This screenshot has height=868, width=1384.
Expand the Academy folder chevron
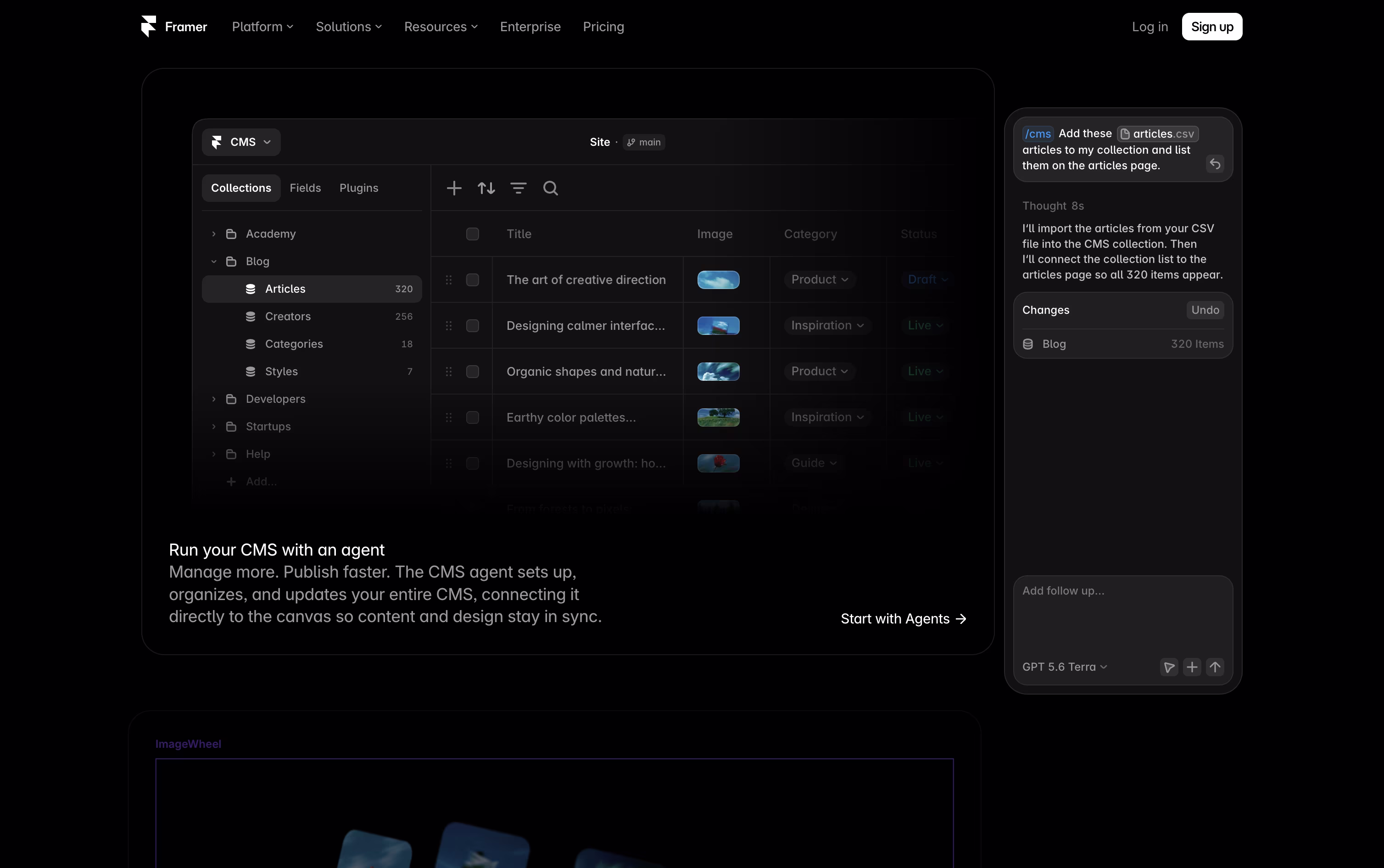(x=213, y=234)
